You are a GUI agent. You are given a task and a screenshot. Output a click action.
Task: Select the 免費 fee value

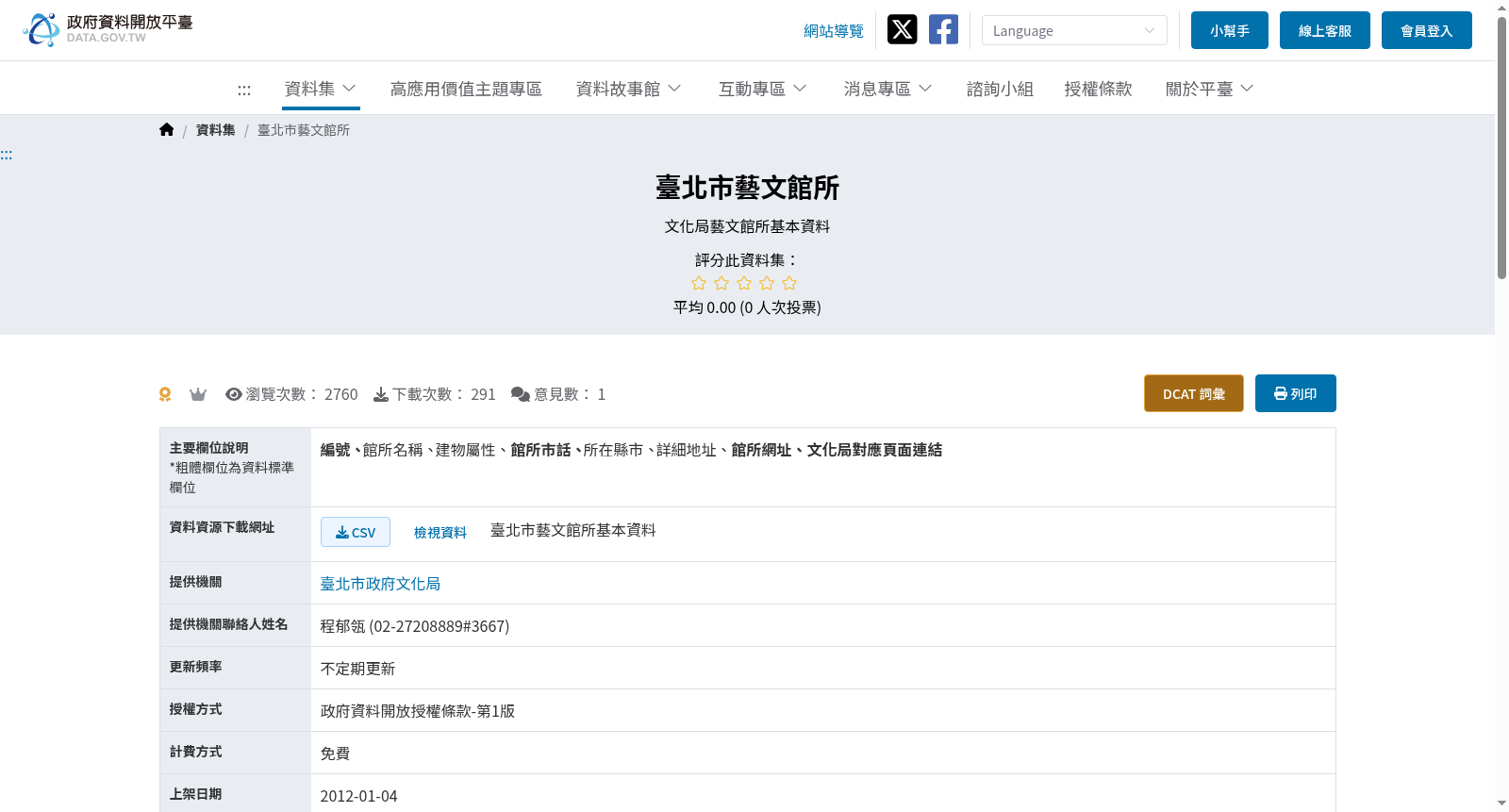coord(335,754)
